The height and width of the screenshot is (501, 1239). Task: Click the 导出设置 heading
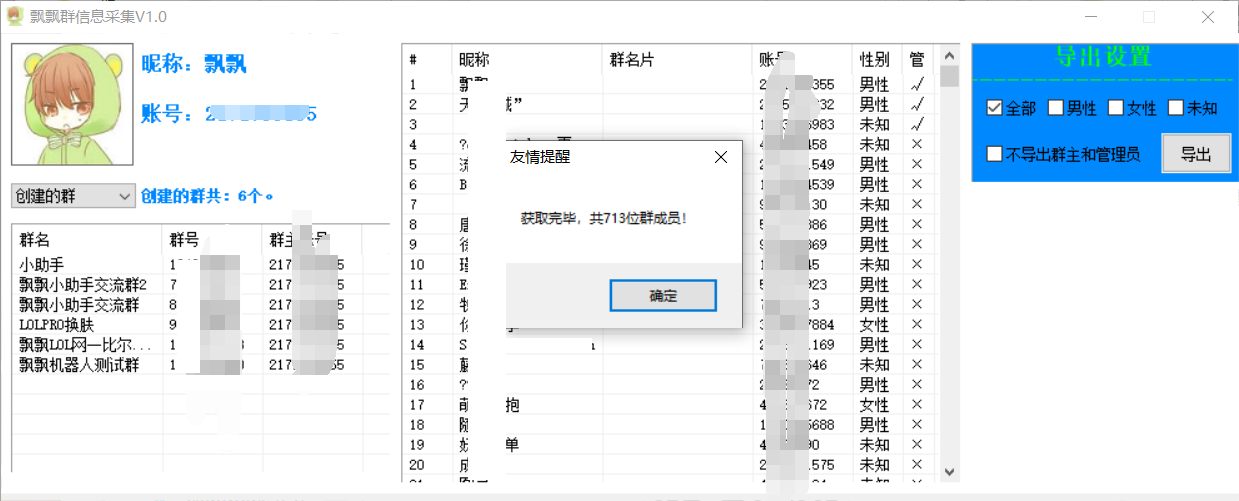(x=1103, y=57)
